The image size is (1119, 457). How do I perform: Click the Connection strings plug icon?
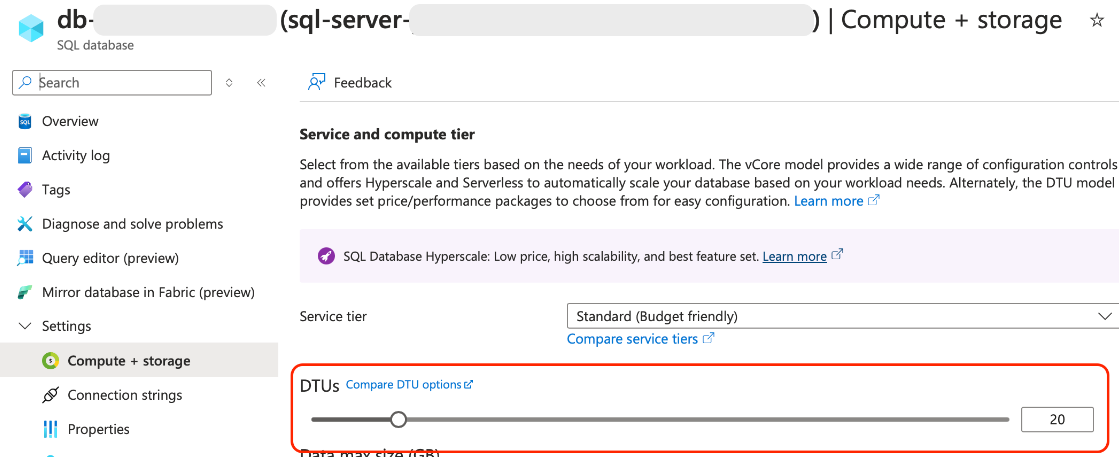tap(50, 395)
